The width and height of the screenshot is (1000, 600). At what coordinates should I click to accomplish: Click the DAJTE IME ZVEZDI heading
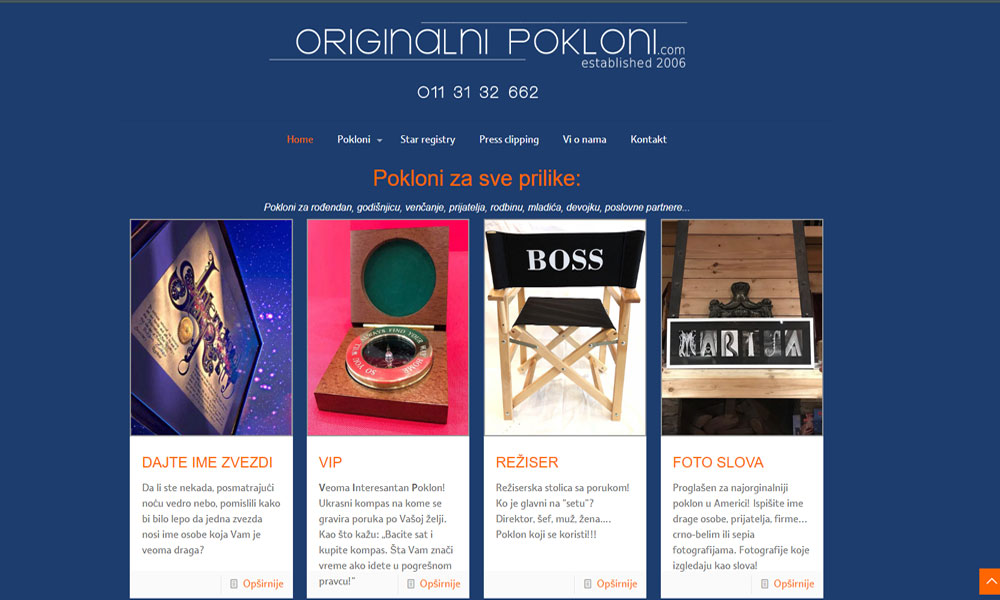click(207, 462)
